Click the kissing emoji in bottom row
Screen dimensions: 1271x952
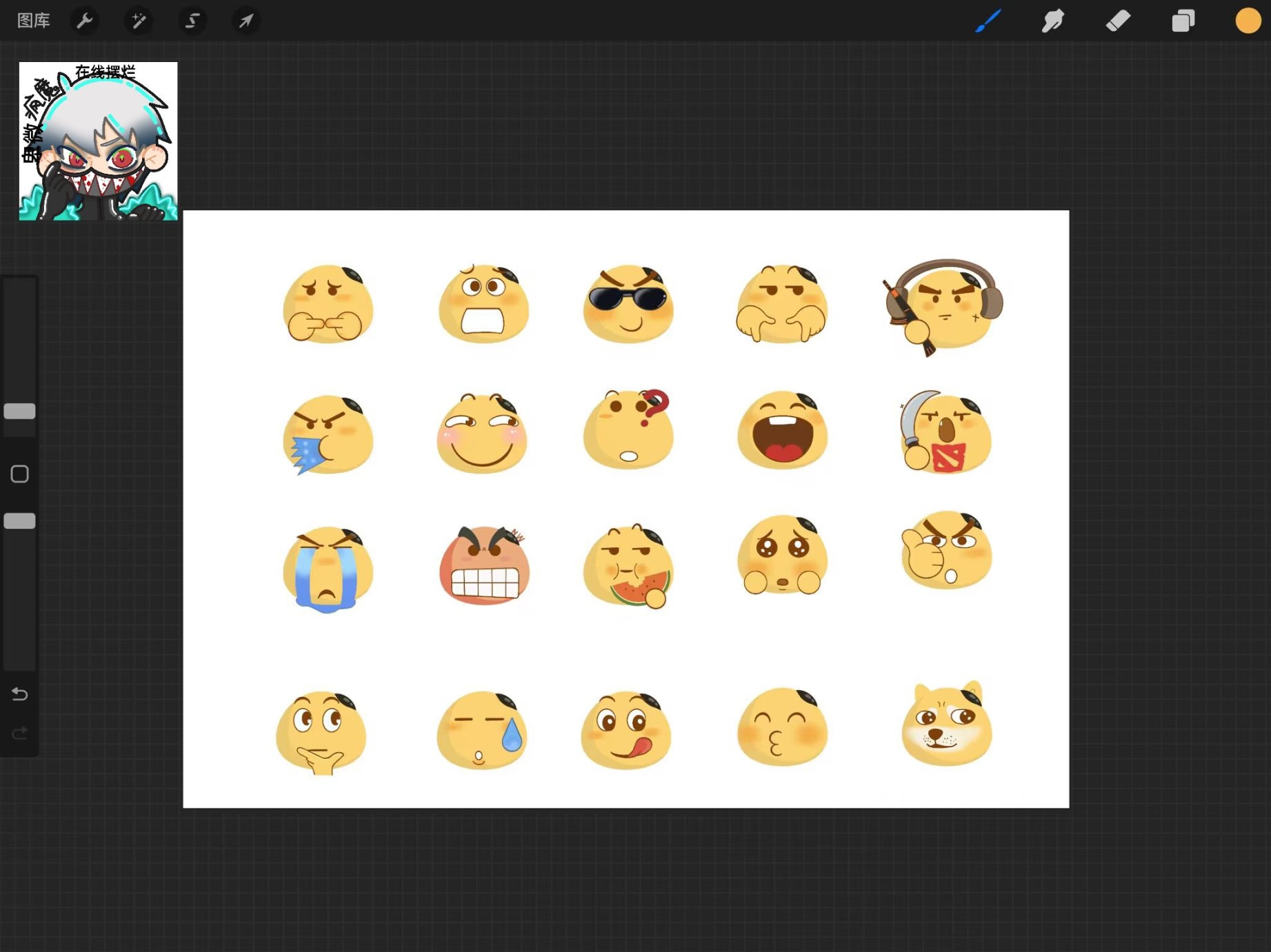(782, 727)
